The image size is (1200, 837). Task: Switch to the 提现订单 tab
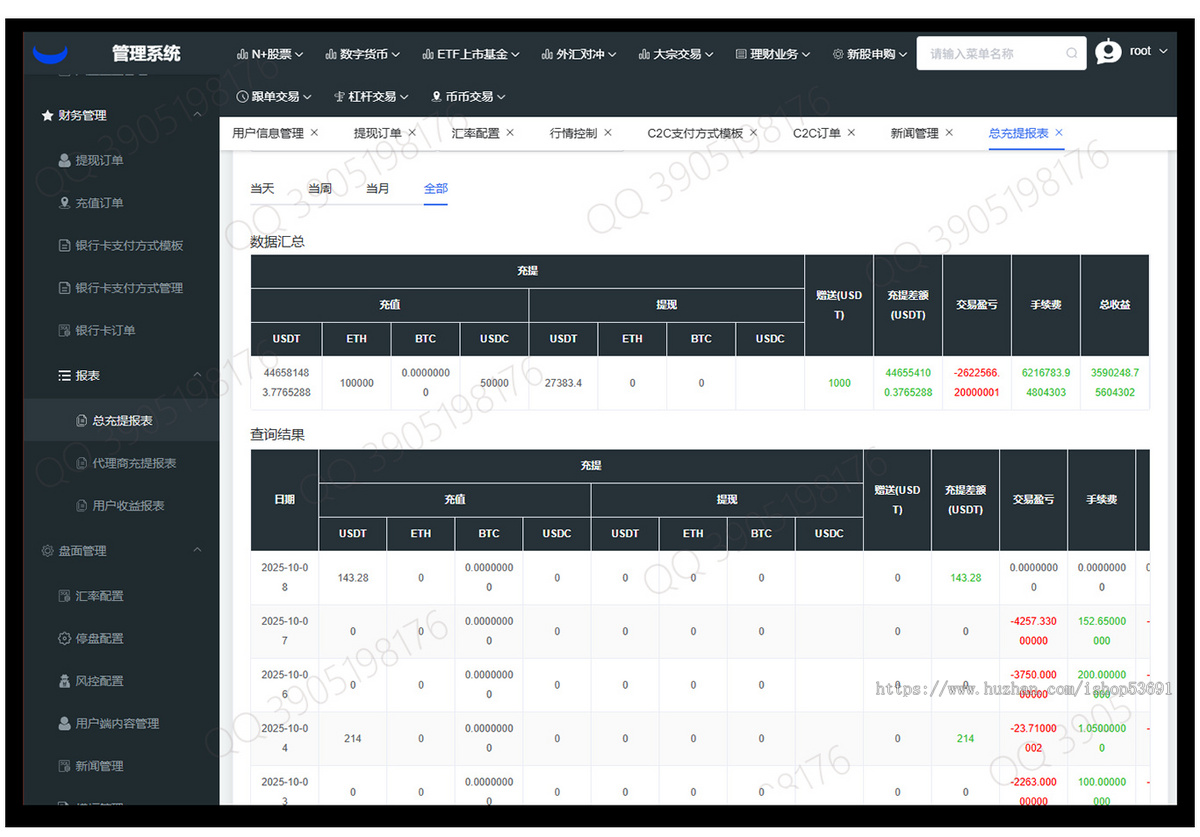click(x=377, y=133)
